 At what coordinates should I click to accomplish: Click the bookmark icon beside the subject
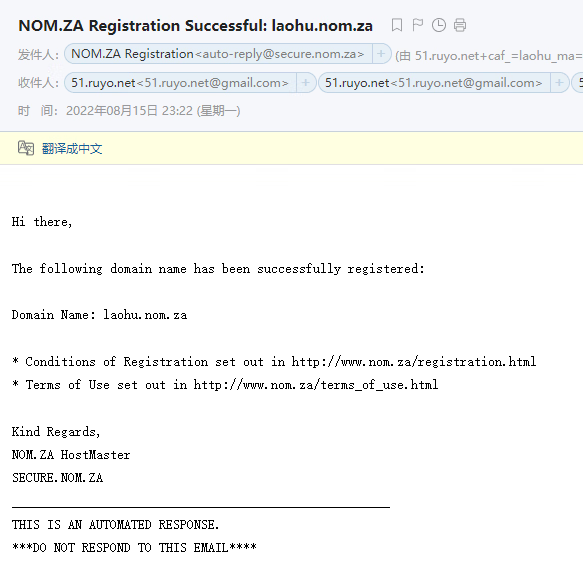pos(397,25)
